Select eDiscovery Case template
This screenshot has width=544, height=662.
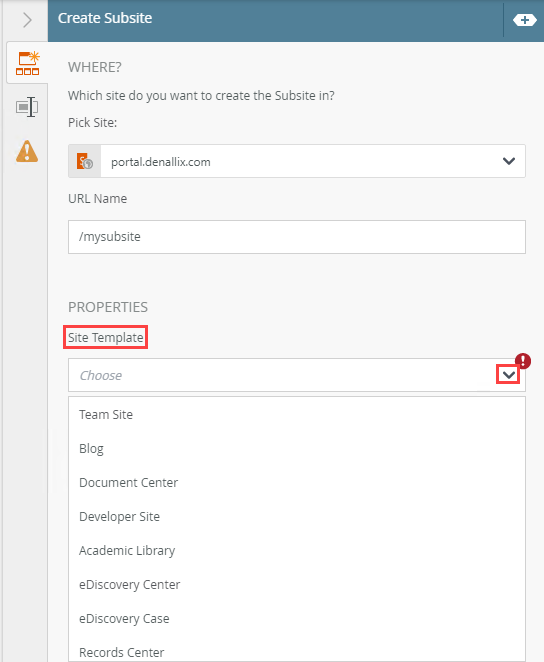297,619
